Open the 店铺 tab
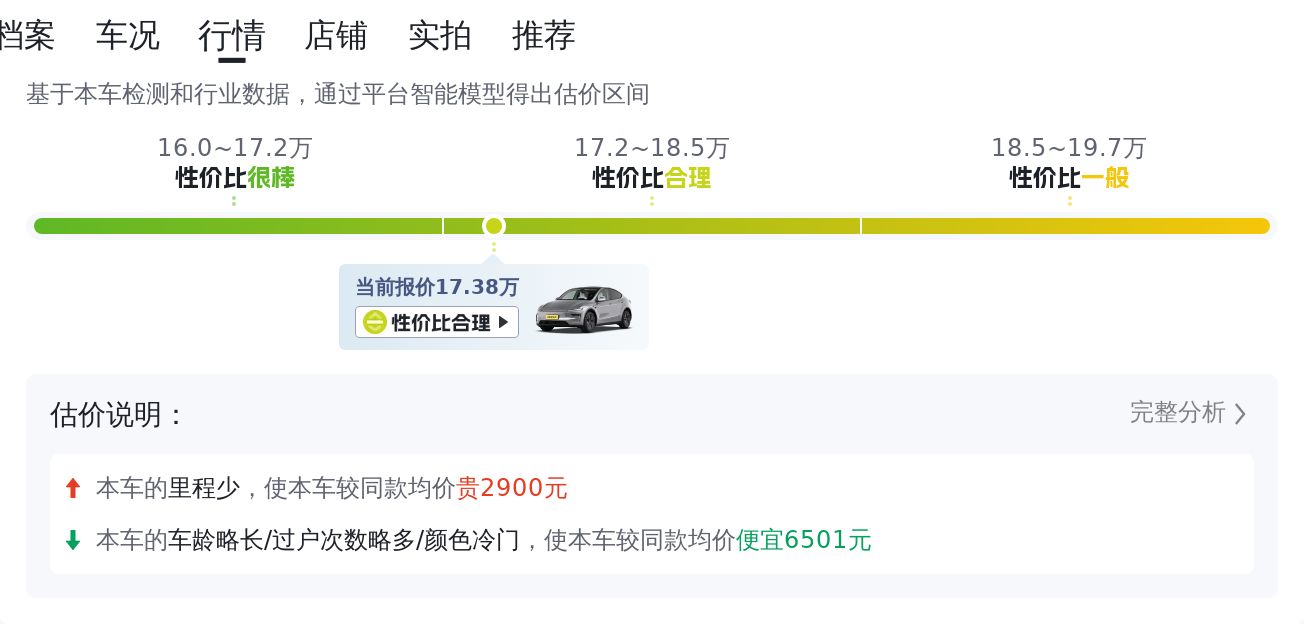 pyautogui.click(x=335, y=36)
